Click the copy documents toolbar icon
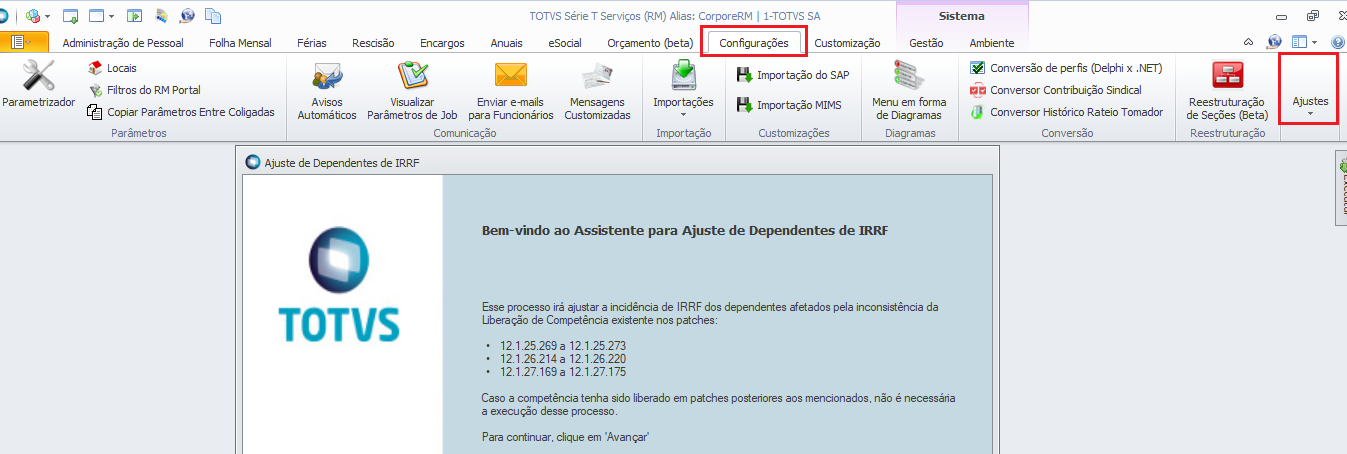This screenshot has width=1347, height=454. click(213, 16)
